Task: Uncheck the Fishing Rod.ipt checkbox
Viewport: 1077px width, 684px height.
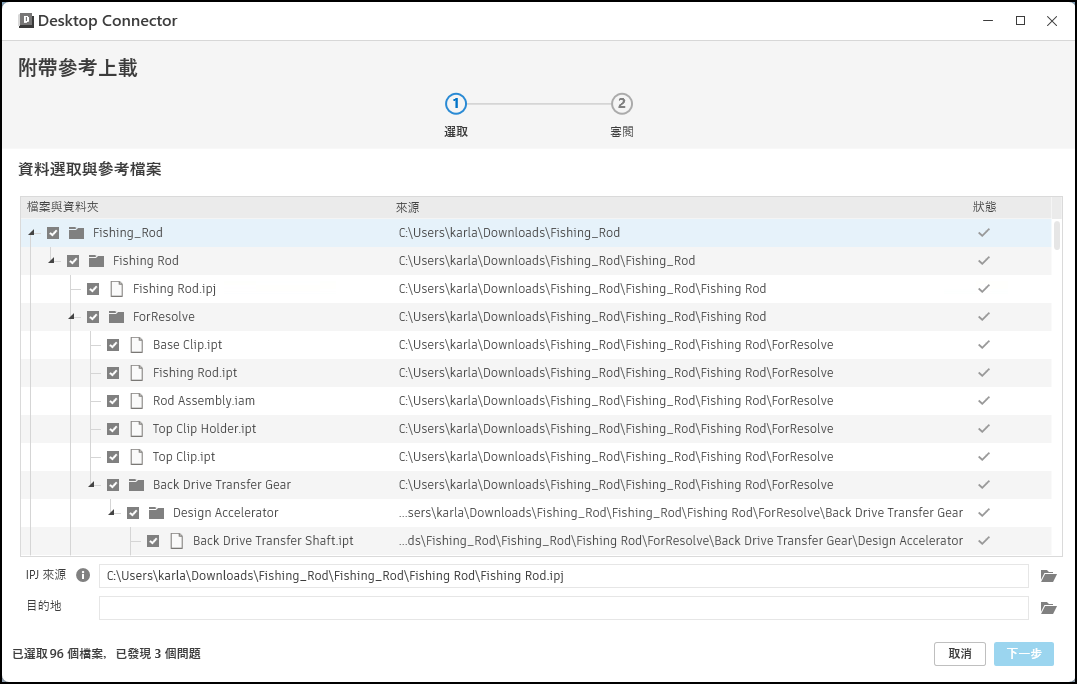Action: [x=113, y=373]
